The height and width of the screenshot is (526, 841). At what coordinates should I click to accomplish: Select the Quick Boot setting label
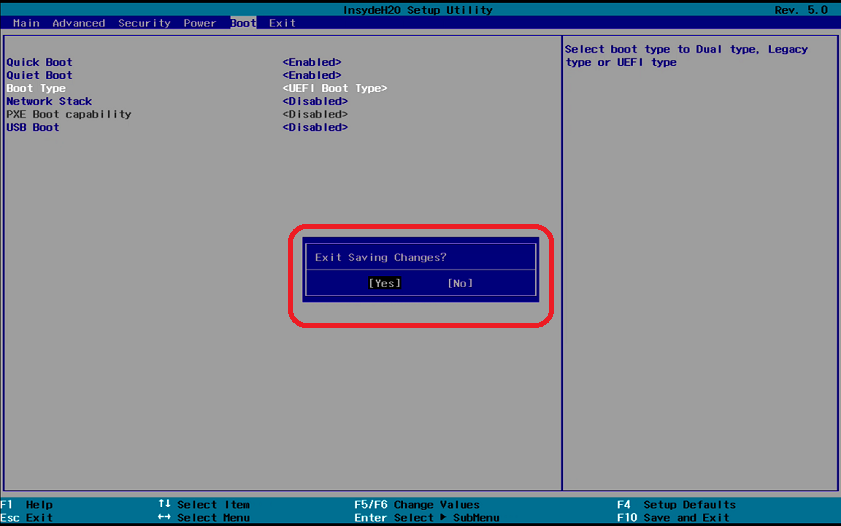39,62
